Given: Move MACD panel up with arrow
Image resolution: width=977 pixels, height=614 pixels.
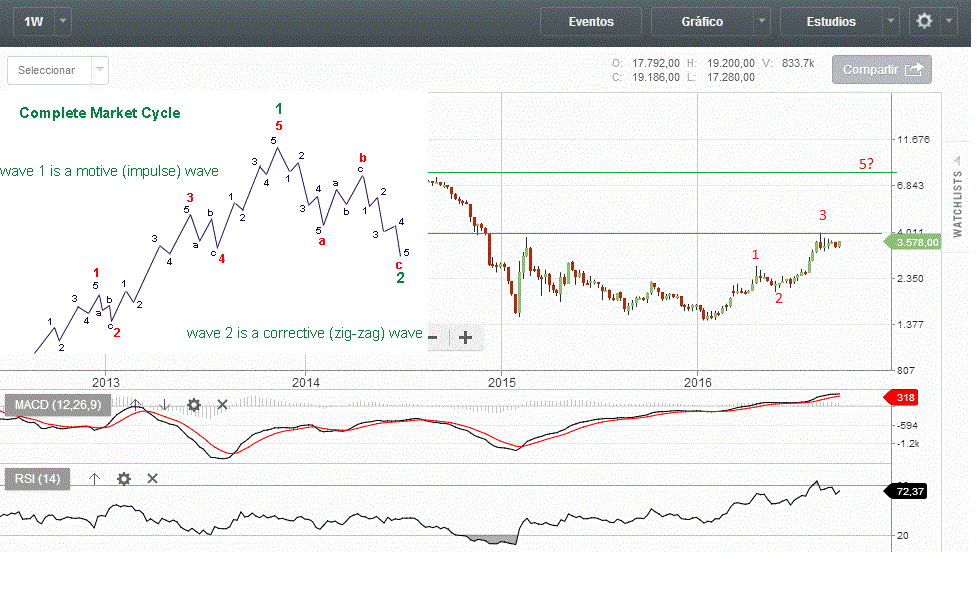Looking at the screenshot, I should (136, 405).
